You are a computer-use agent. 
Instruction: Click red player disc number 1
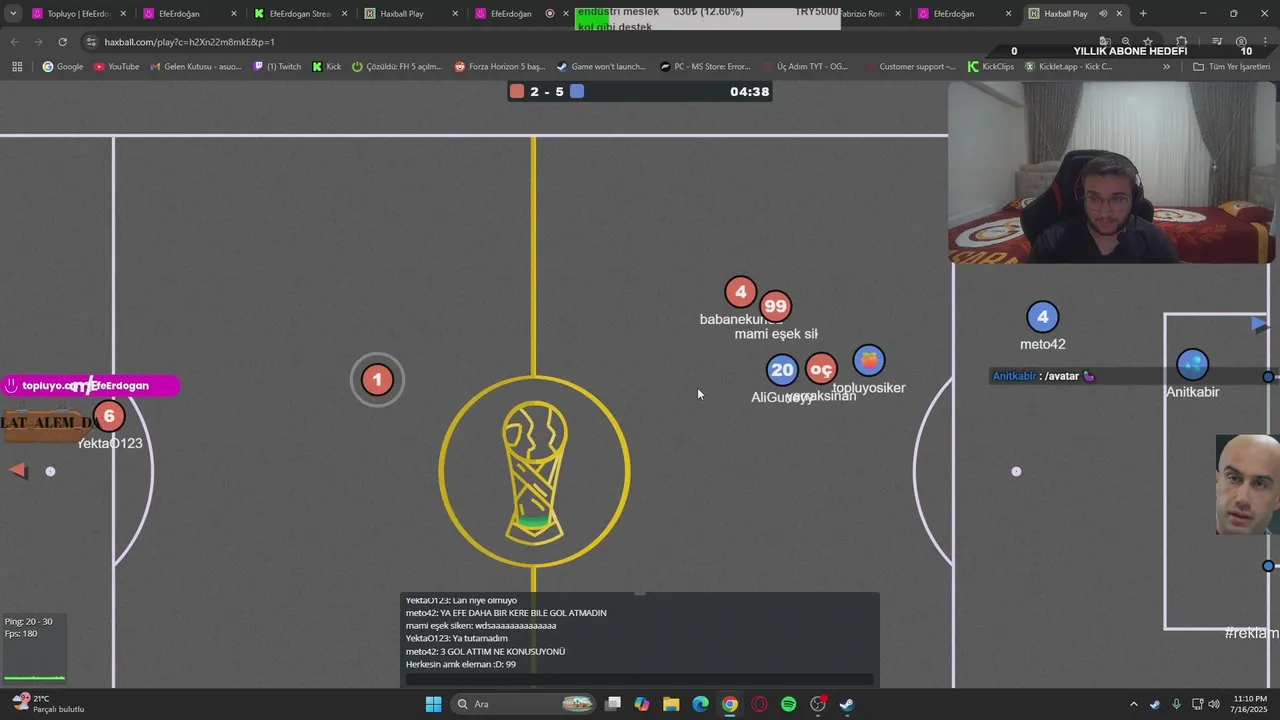377,380
